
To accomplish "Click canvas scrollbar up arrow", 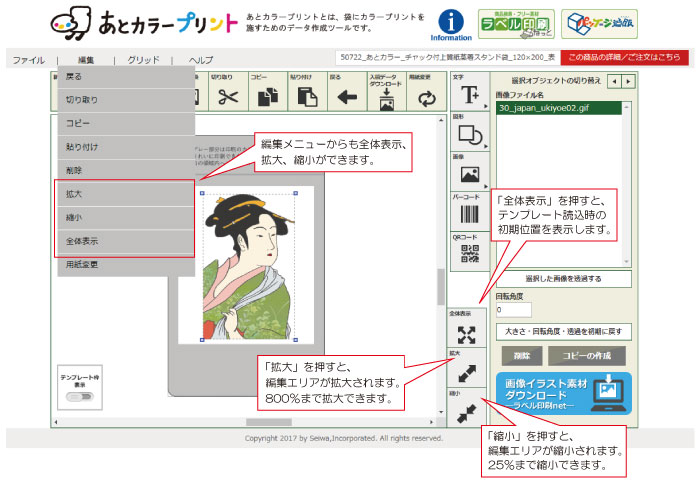I will click(x=441, y=120).
